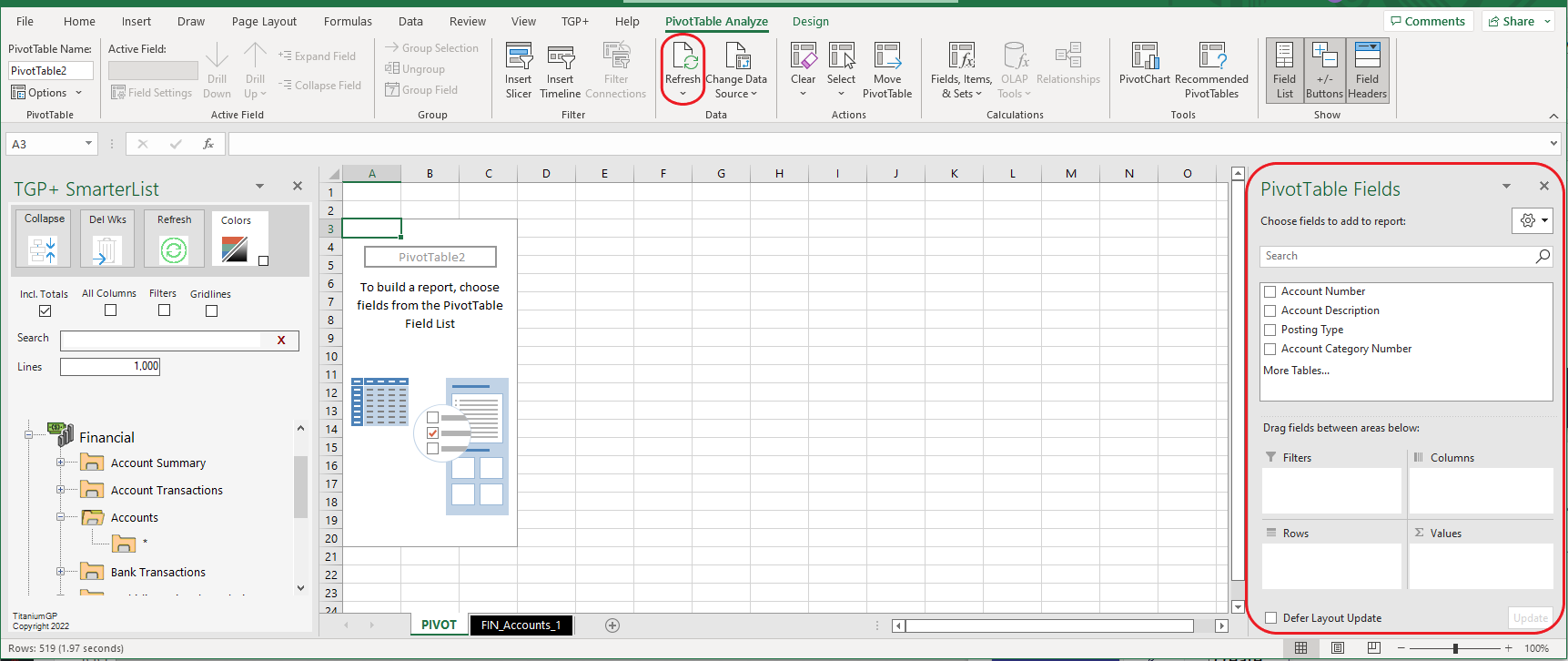Click Move PivotTable icon
1568x661 pixels.
click(887, 56)
